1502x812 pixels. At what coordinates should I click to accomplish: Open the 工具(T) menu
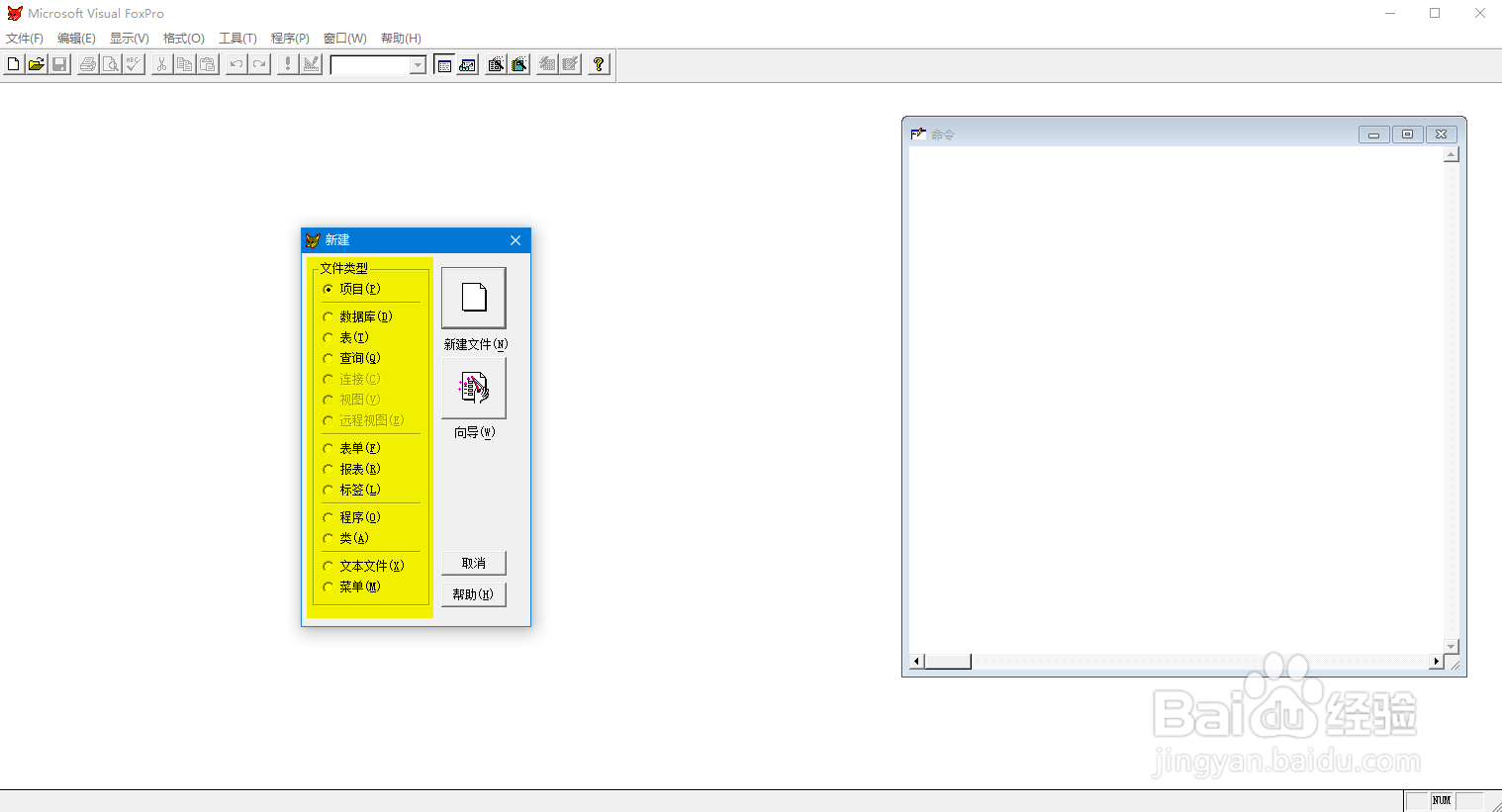pos(237,39)
